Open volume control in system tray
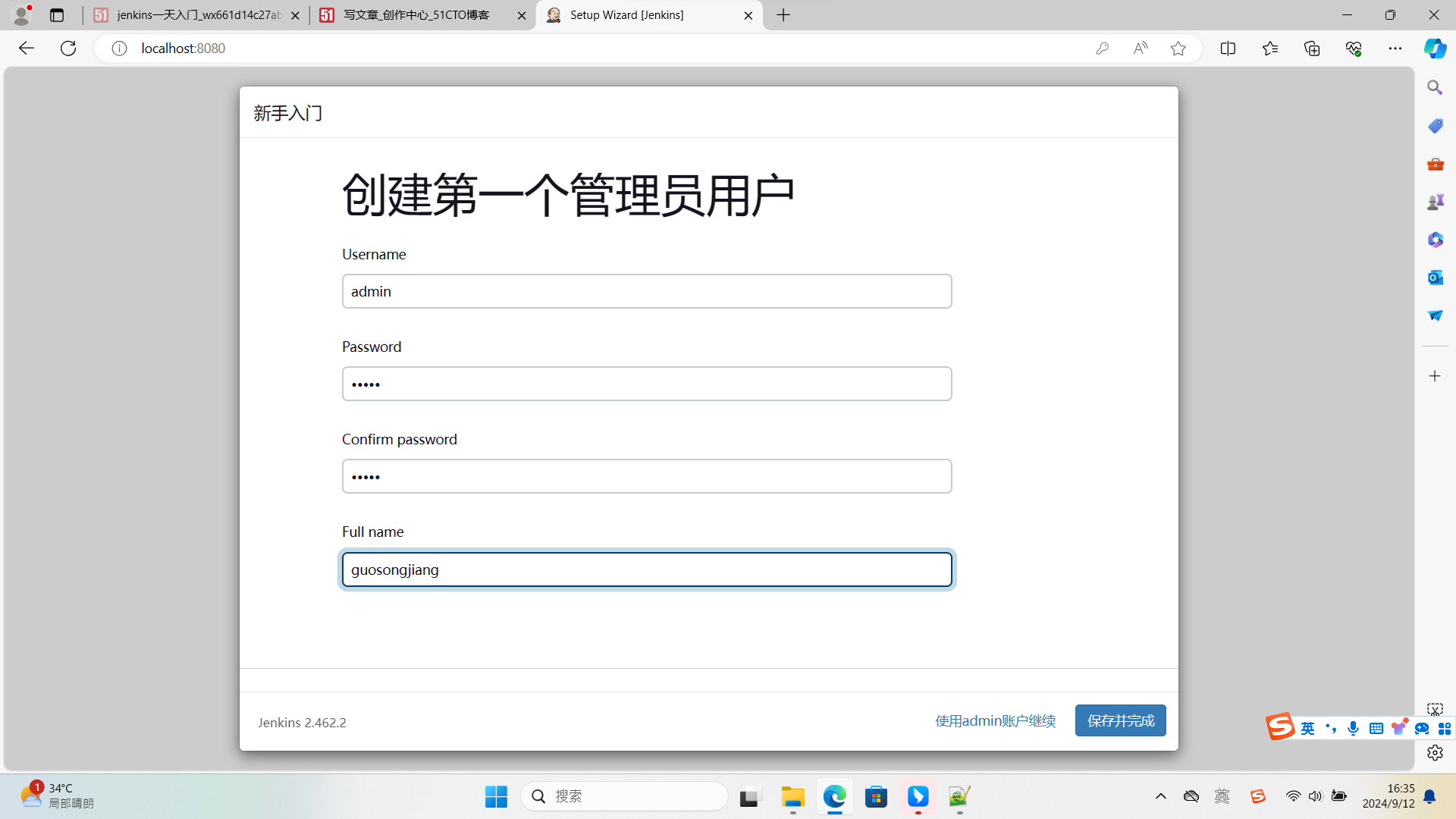The width and height of the screenshot is (1456, 819). (x=1315, y=796)
